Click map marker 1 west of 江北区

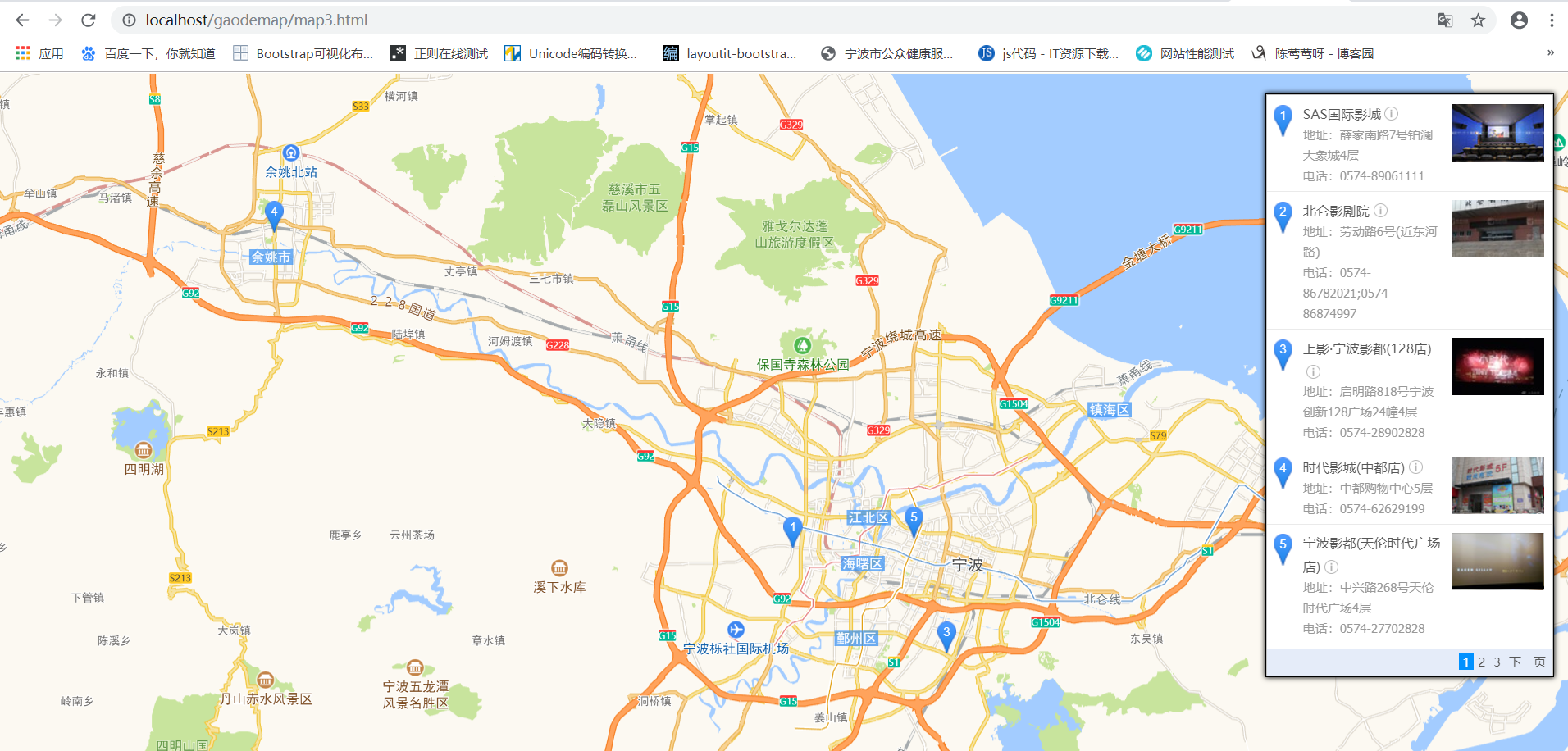(x=792, y=531)
